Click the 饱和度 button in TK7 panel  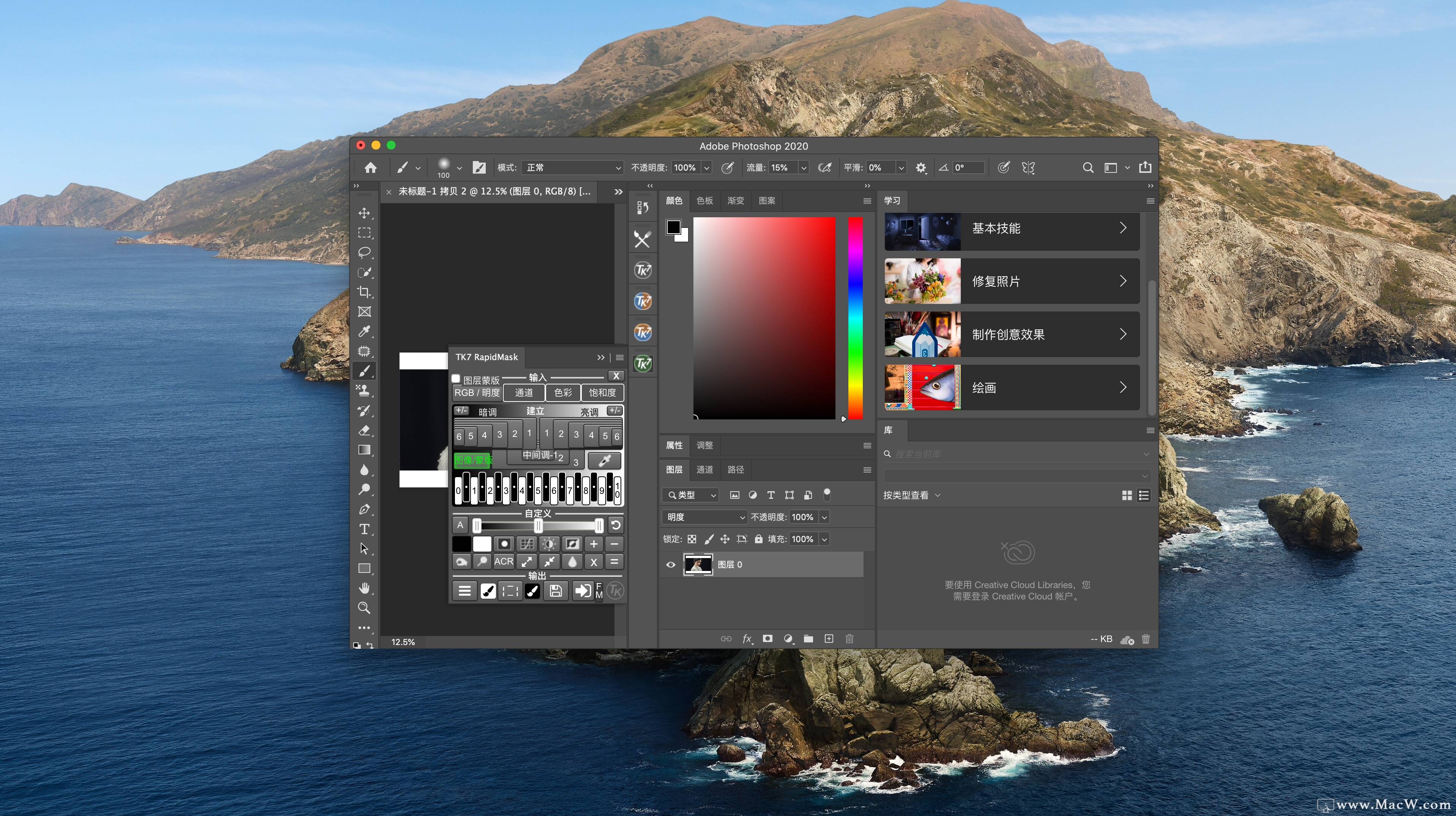pyautogui.click(x=602, y=392)
